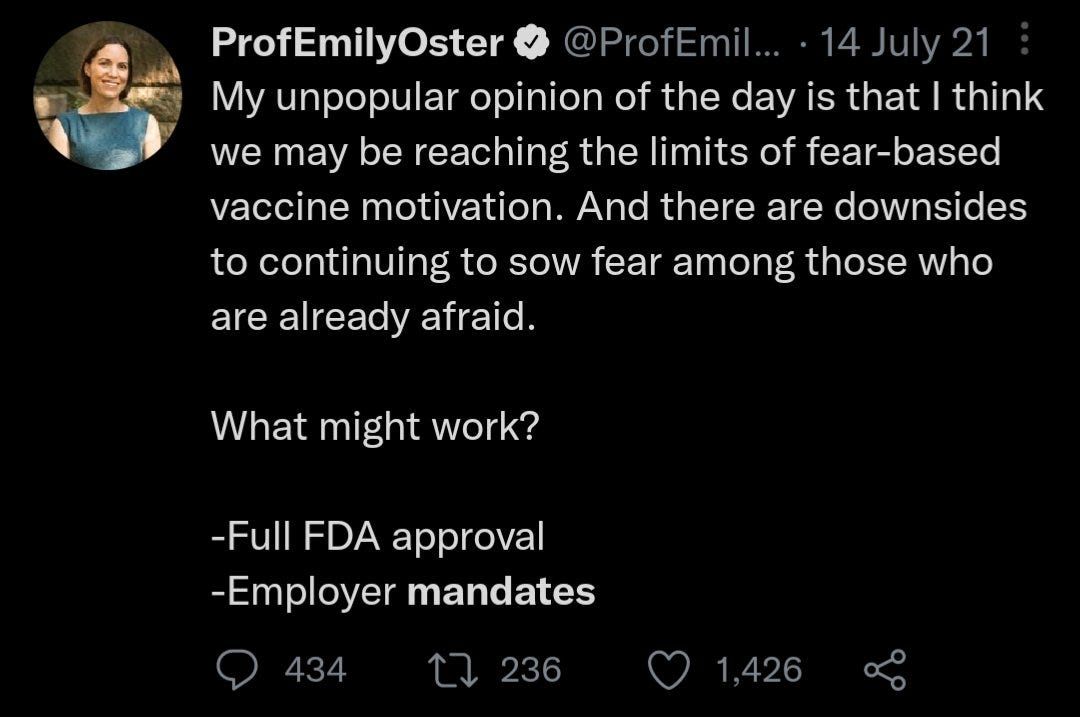This screenshot has height=717, width=1080.
Task: Click the word "-Employer" in the tweet
Action: coord(304,591)
